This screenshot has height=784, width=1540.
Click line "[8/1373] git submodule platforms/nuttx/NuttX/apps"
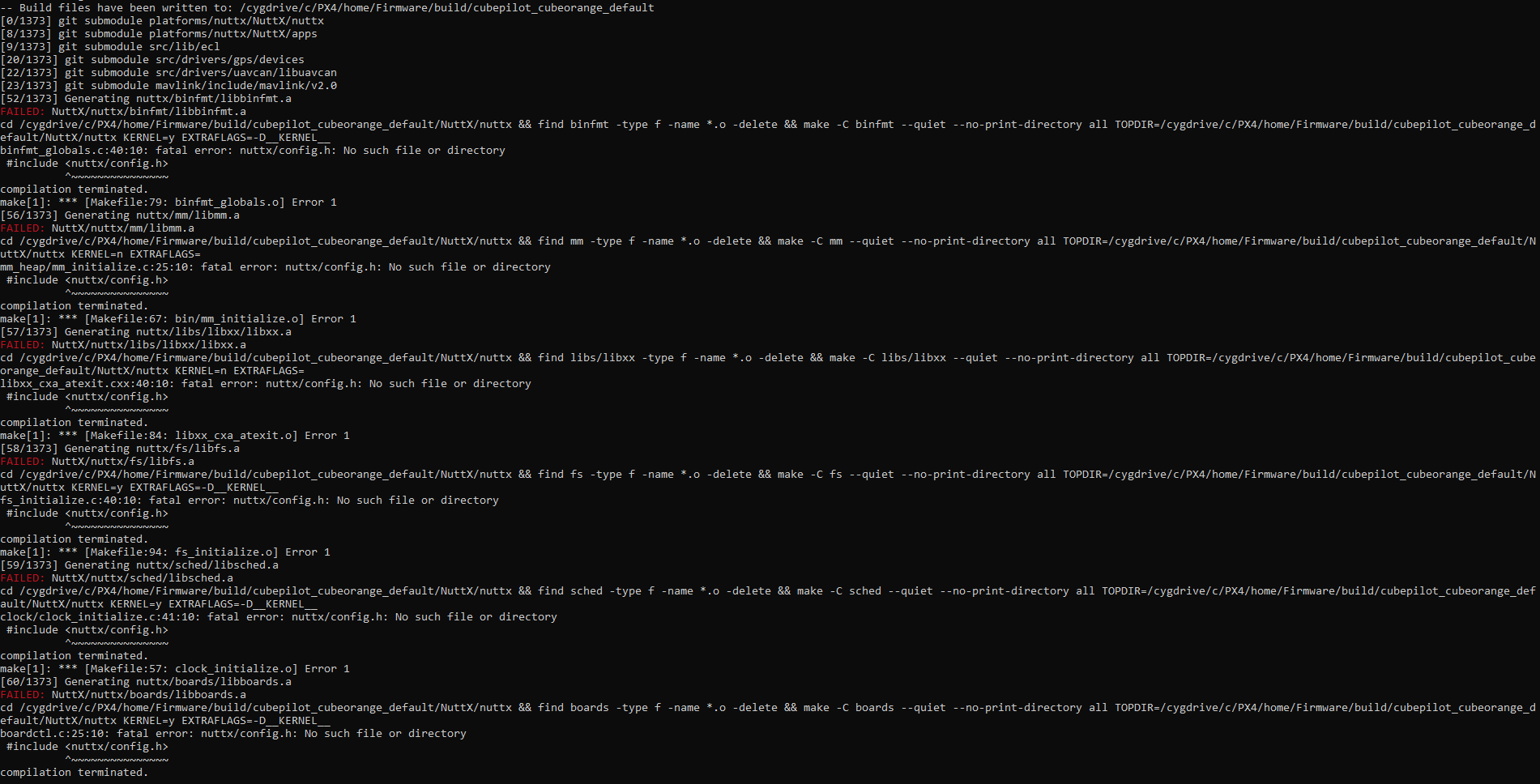click(159, 33)
